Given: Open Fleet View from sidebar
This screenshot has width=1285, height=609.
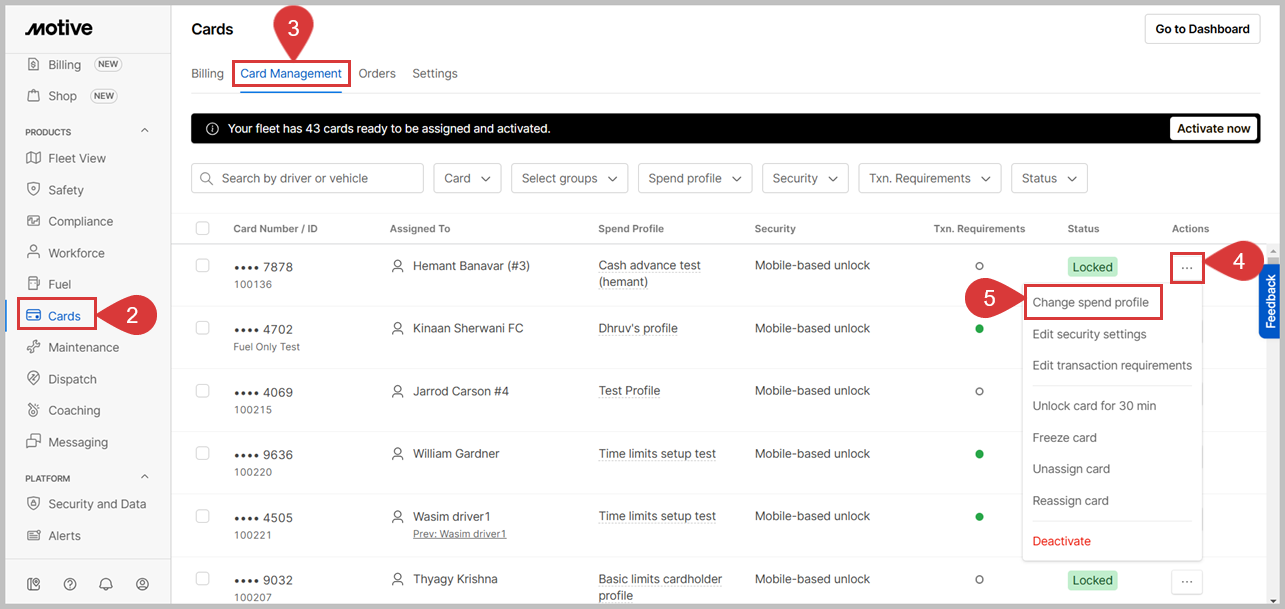Looking at the screenshot, I should (x=76, y=158).
